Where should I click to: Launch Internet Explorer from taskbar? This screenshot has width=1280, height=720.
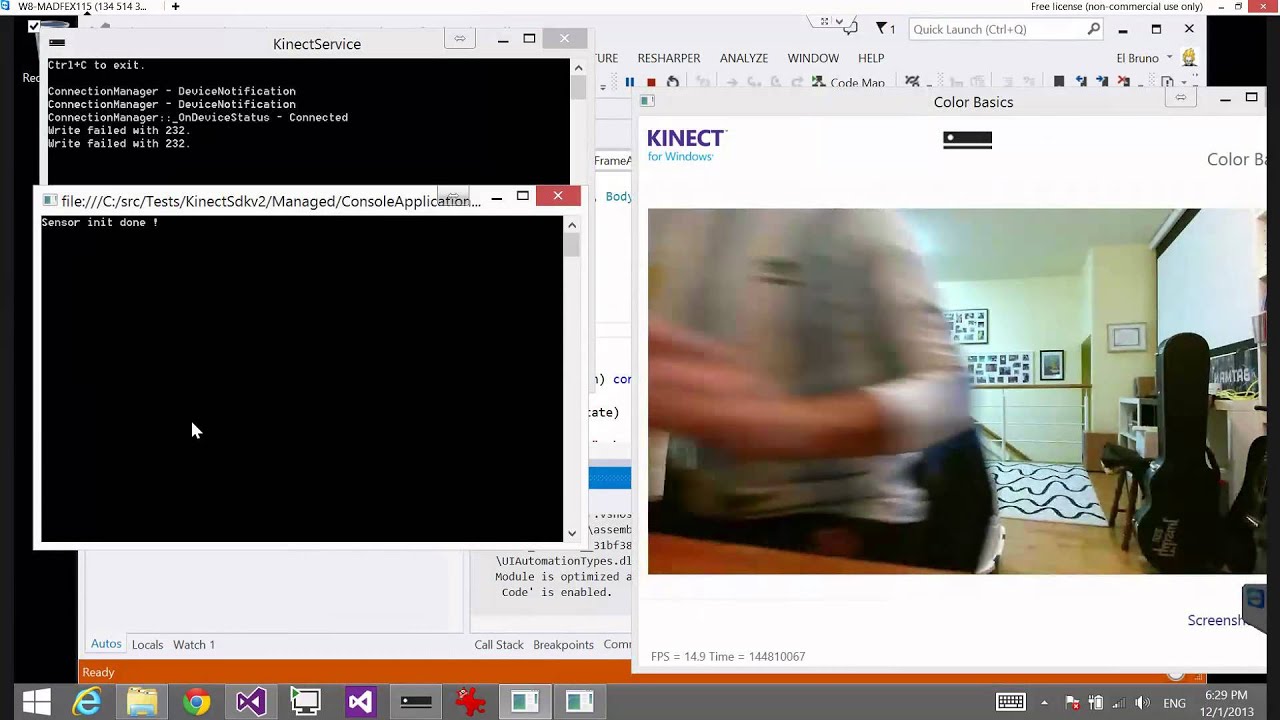87,703
